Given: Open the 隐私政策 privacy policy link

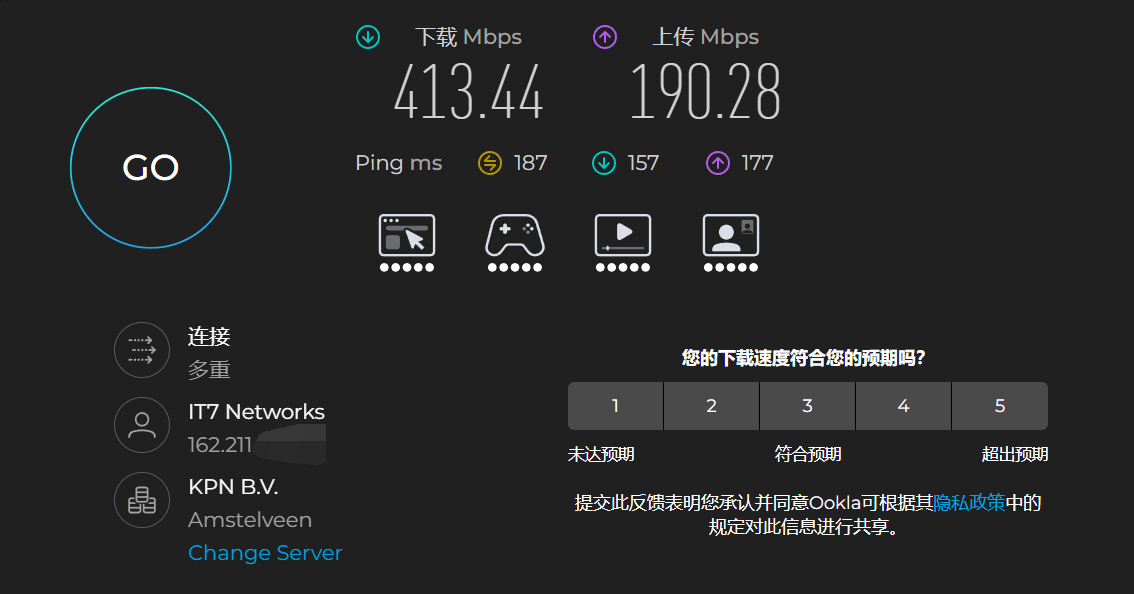Looking at the screenshot, I should (x=969, y=502).
